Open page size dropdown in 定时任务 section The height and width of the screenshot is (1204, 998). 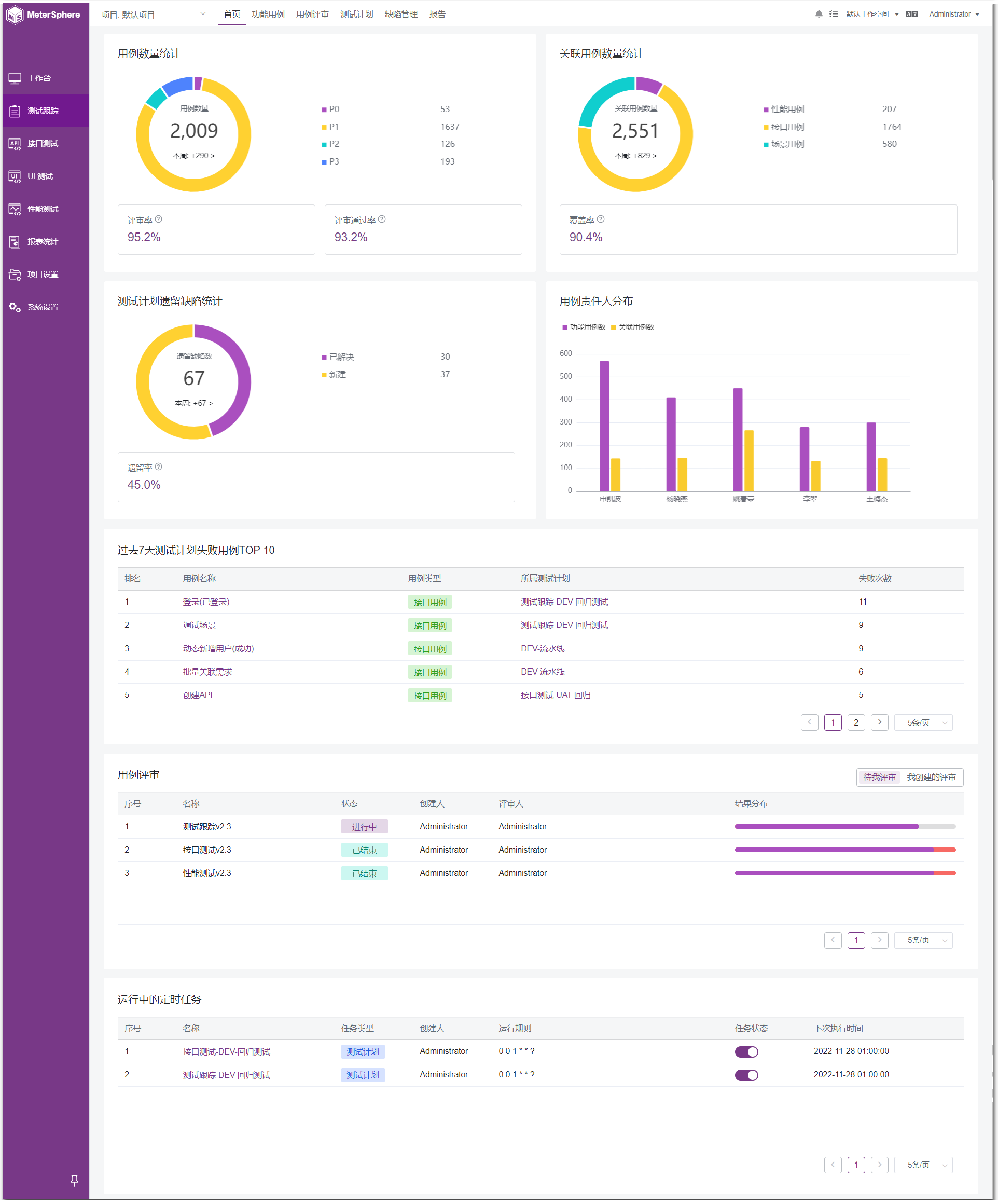923,1165
